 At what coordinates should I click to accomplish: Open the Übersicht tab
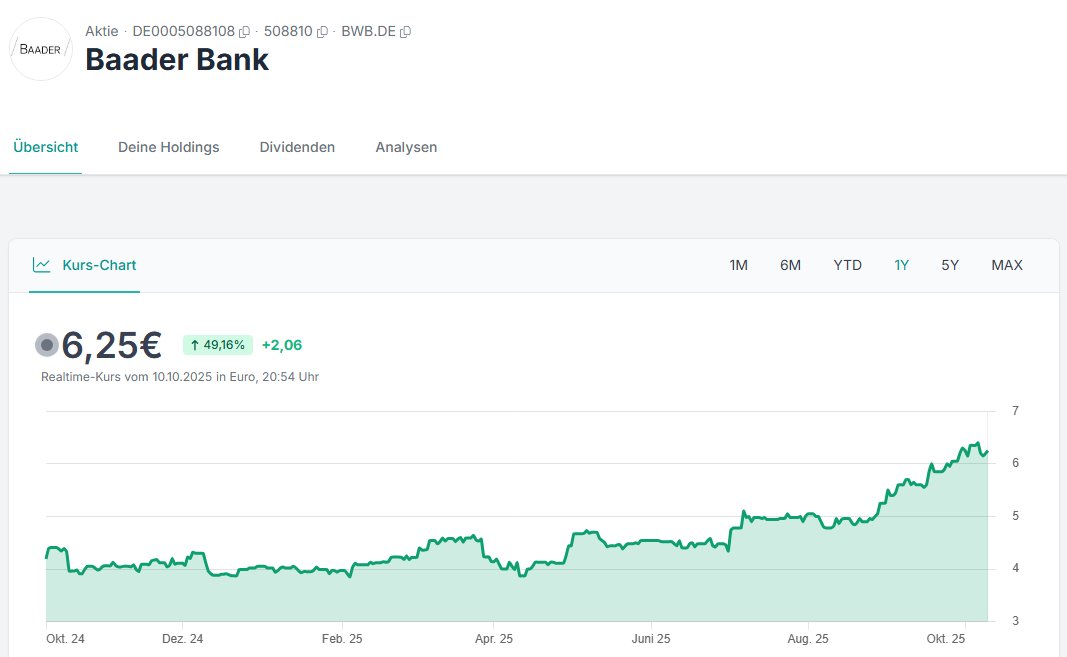pyautogui.click(x=46, y=147)
